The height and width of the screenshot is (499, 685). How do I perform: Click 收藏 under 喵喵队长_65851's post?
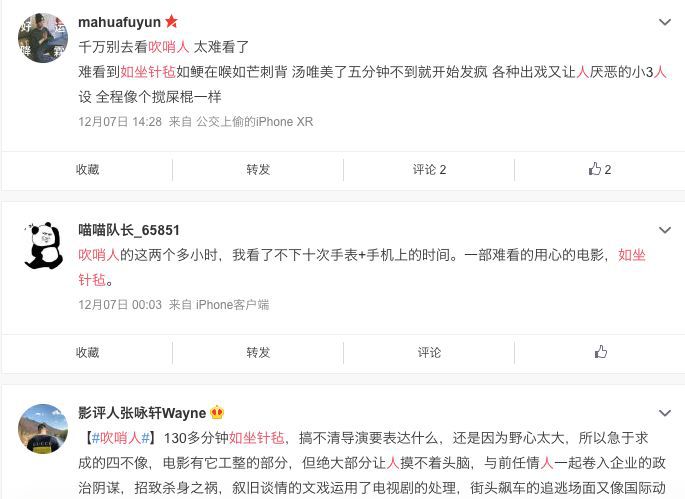[87, 352]
